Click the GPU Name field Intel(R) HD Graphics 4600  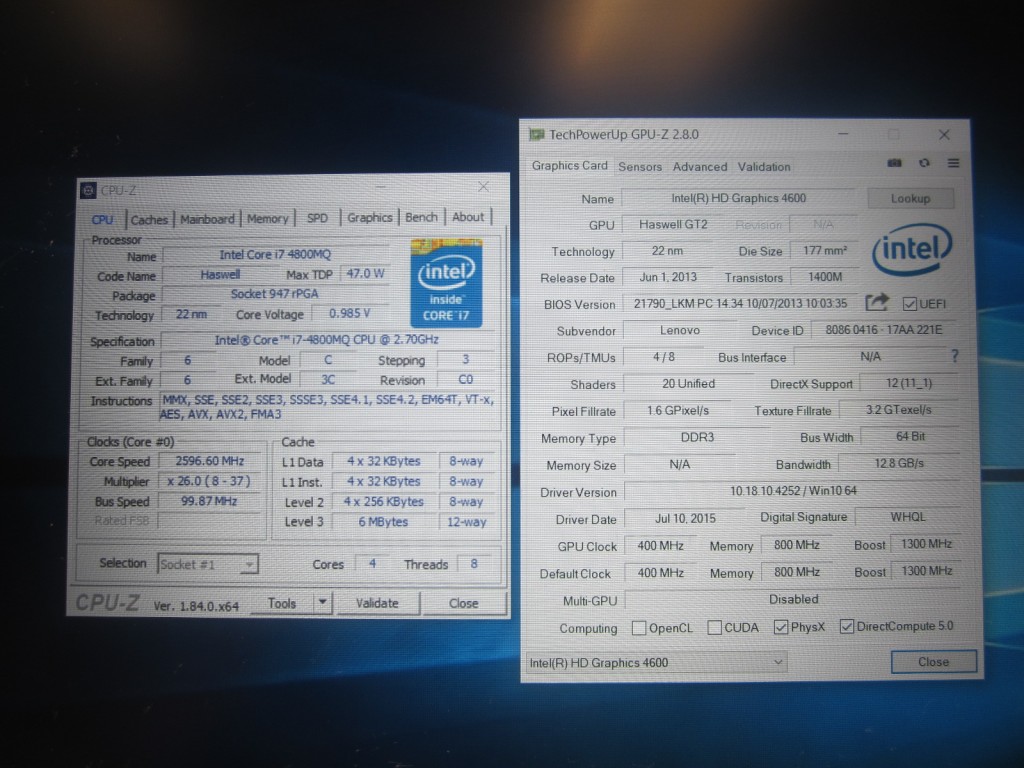click(x=738, y=198)
